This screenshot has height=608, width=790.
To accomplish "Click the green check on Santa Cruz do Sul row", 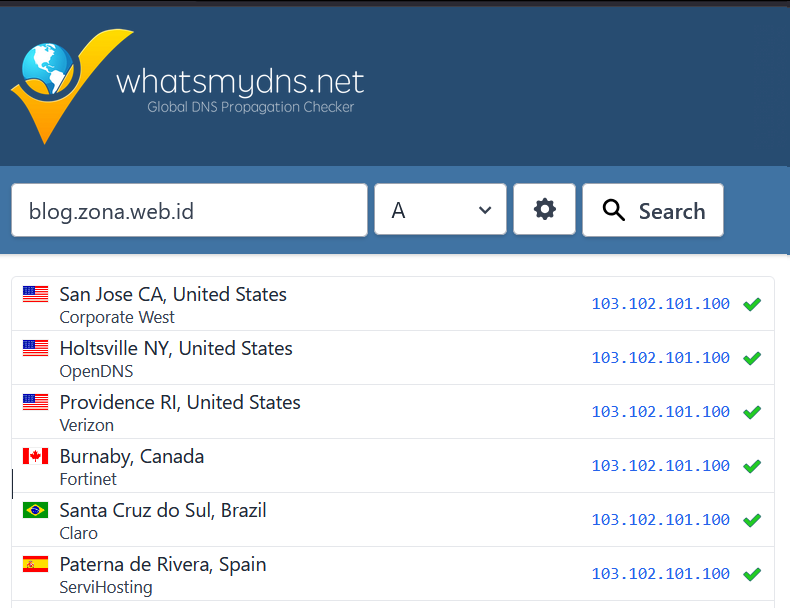I will pyautogui.click(x=752, y=520).
